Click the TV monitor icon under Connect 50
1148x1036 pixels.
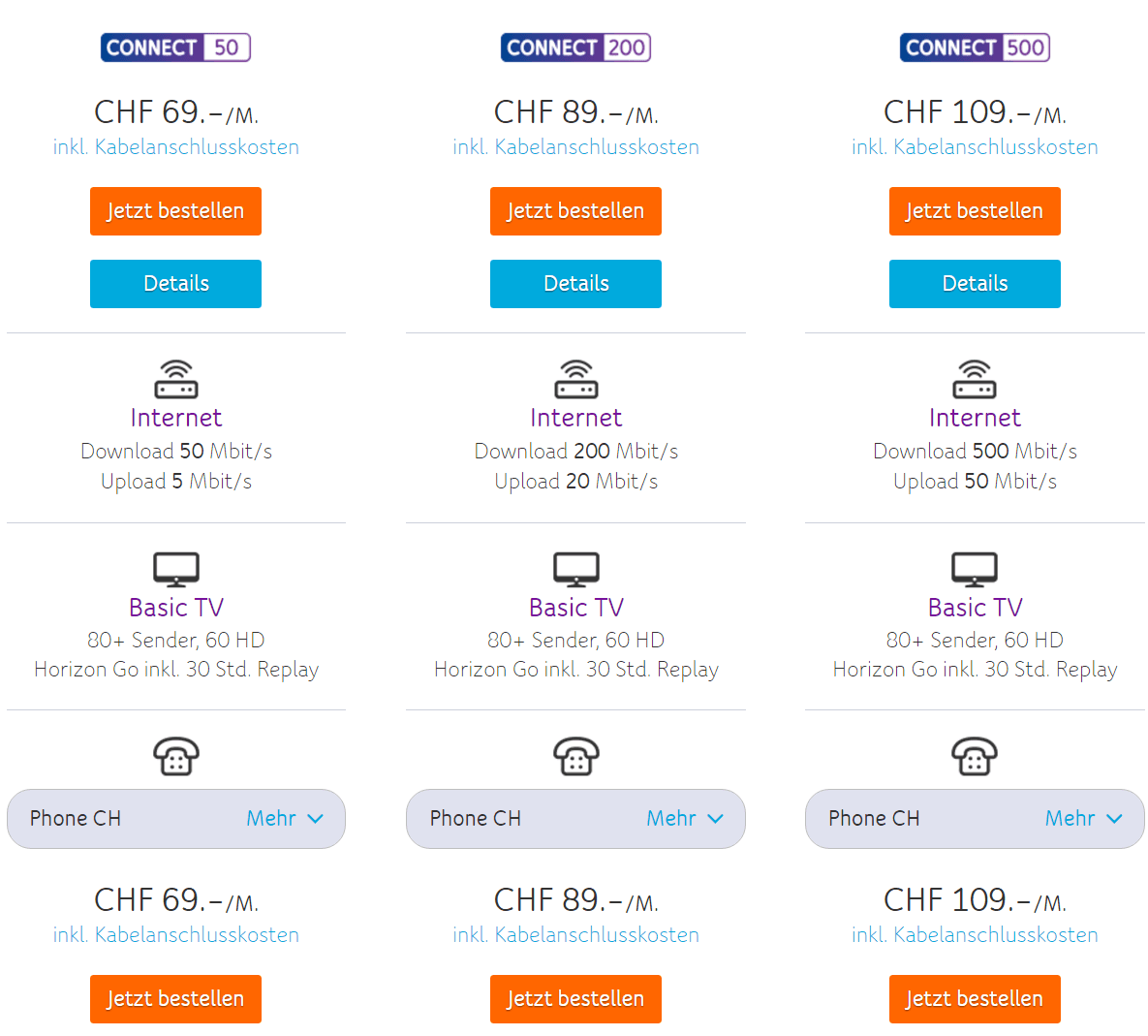(x=176, y=569)
